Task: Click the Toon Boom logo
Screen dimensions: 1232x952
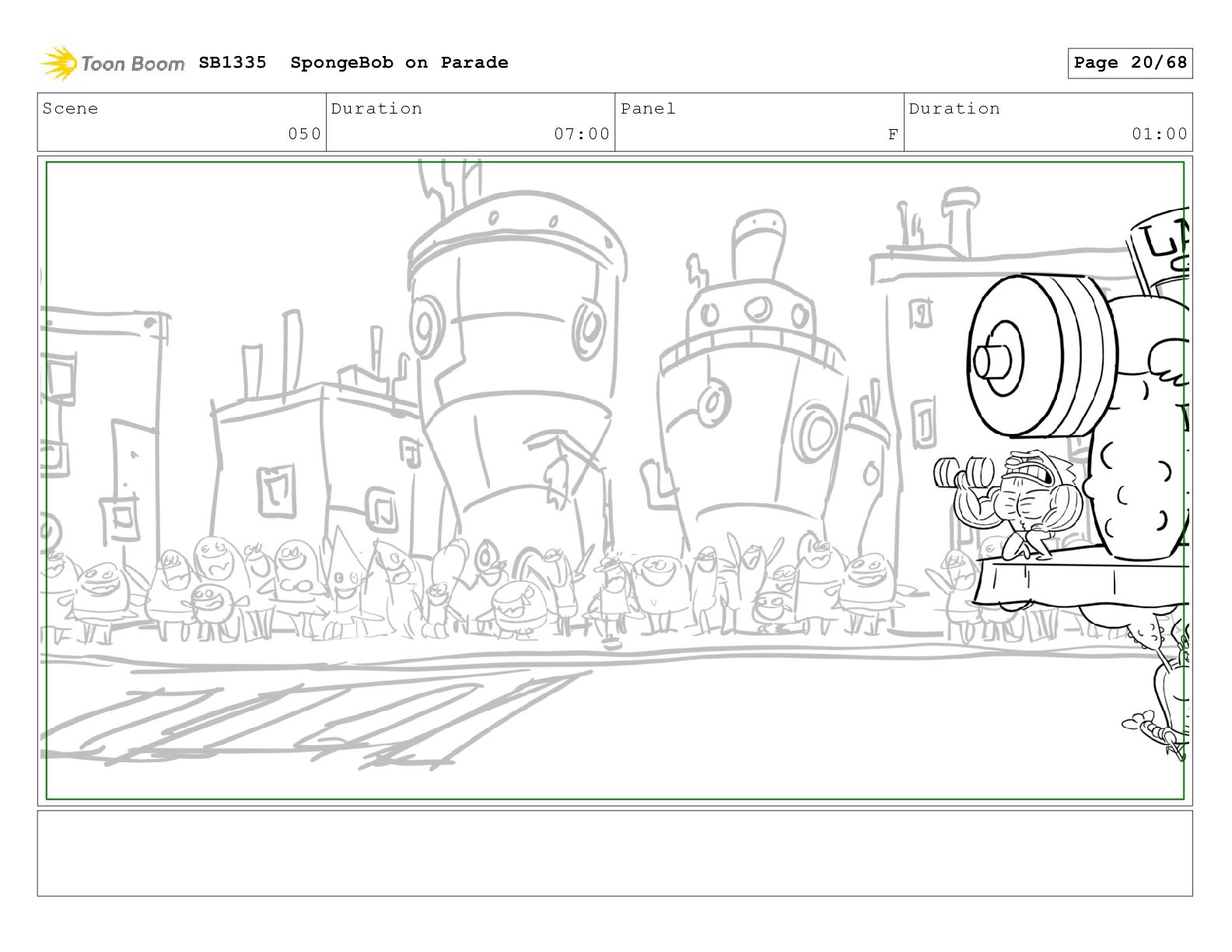Action: click(x=113, y=63)
